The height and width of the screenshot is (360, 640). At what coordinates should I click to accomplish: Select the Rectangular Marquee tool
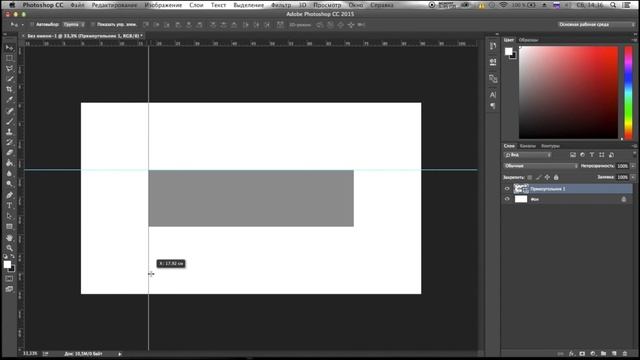point(9,58)
